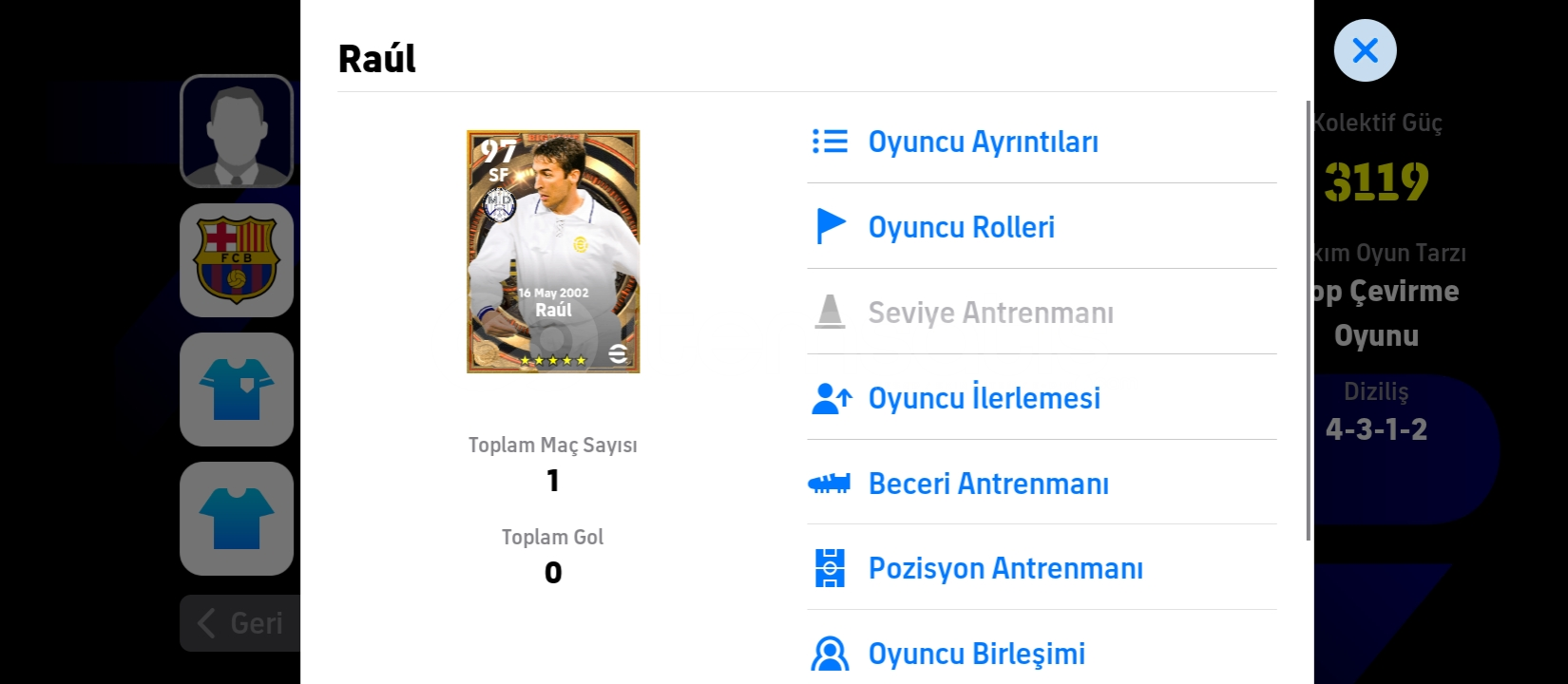The width and height of the screenshot is (1568, 684).
Task: Tap the boot icon for Beceri Antrenmanı
Action: 829,484
